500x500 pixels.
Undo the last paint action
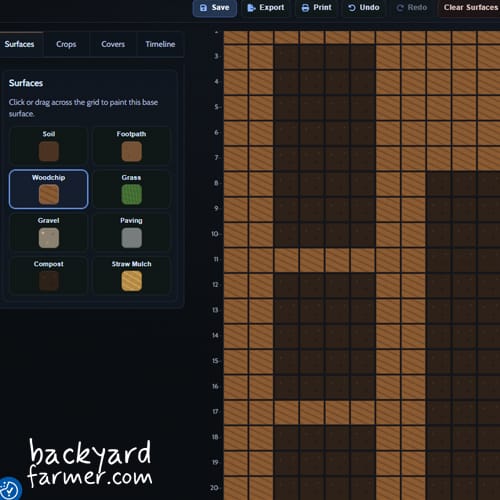363,8
